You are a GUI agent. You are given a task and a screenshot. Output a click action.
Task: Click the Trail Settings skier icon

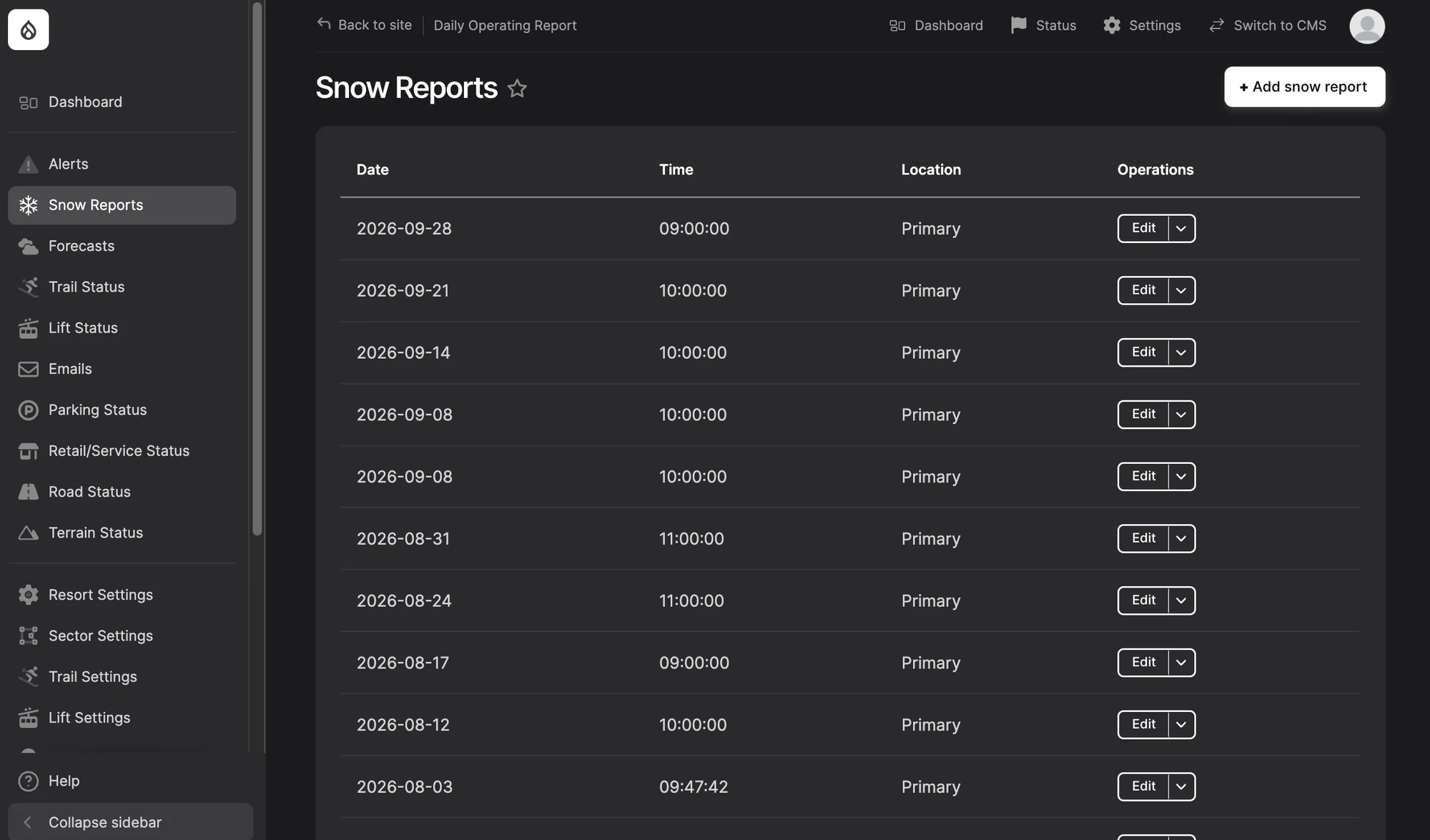[x=28, y=676]
